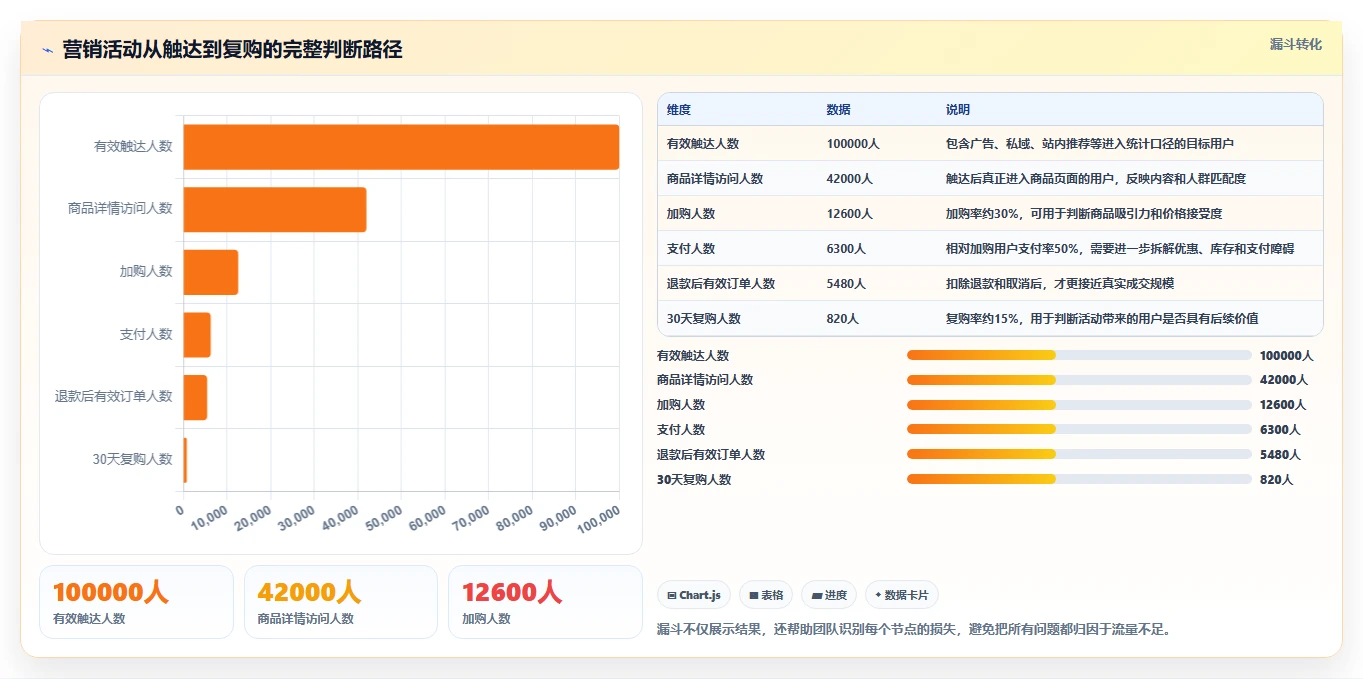Click progress list value 820人
The height and width of the screenshot is (679, 1363).
[x=1276, y=479]
